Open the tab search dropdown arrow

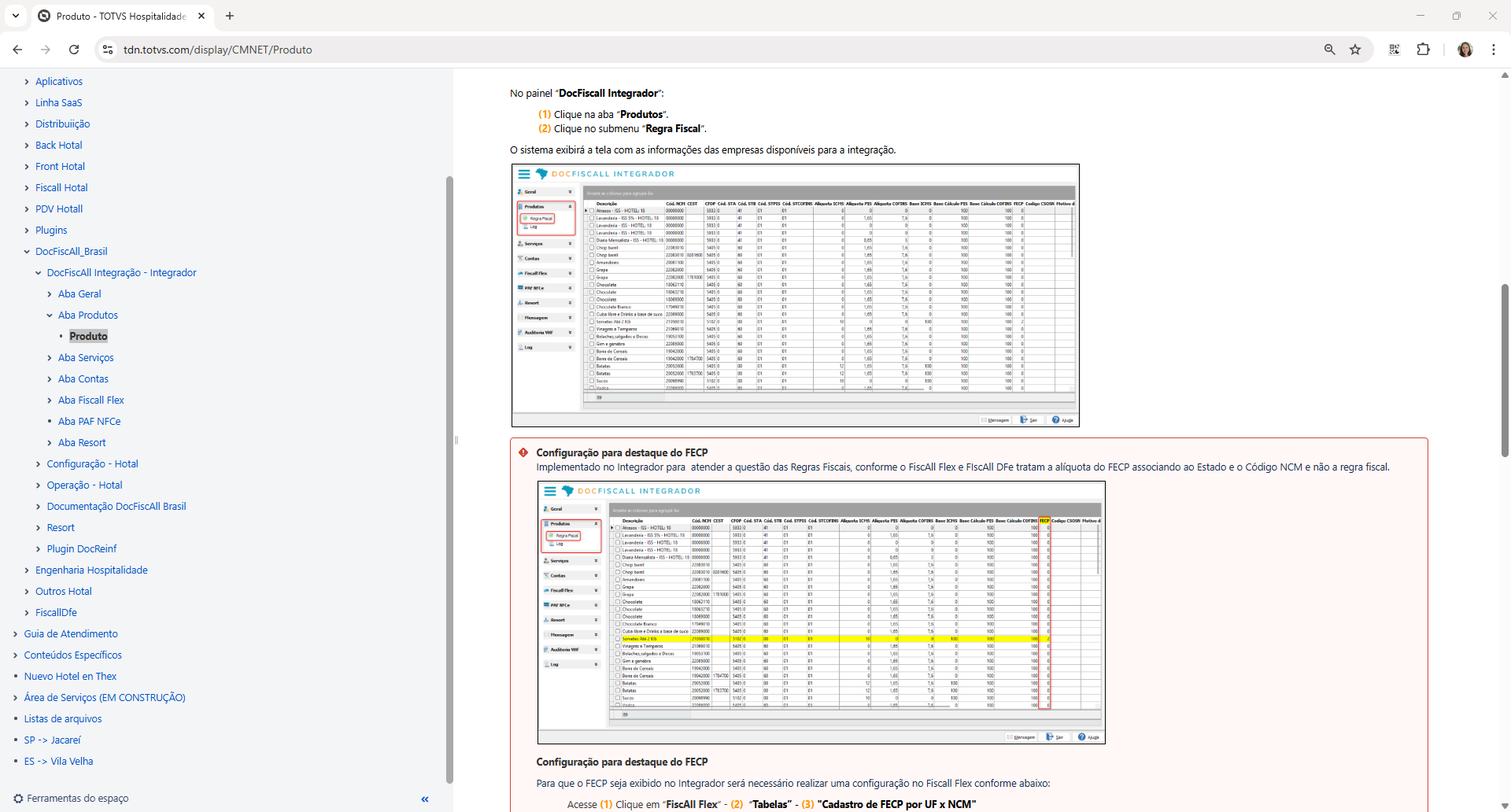(x=16, y=16)
